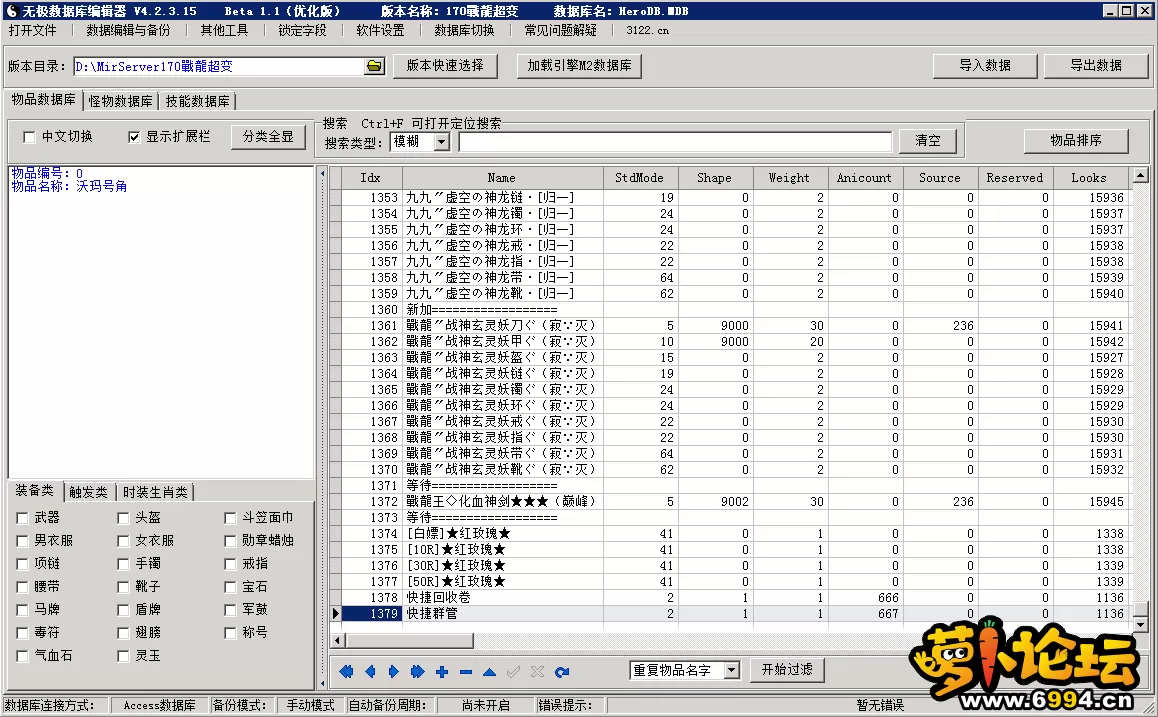Open the 数据库切换 menu
Screen dimensions: 1158x717
465,30
